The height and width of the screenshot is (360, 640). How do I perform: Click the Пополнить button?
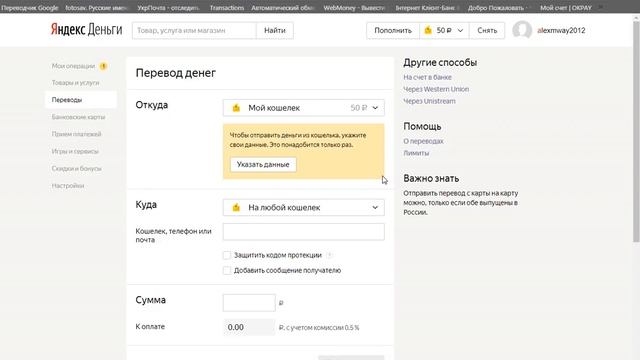(393, 30)
